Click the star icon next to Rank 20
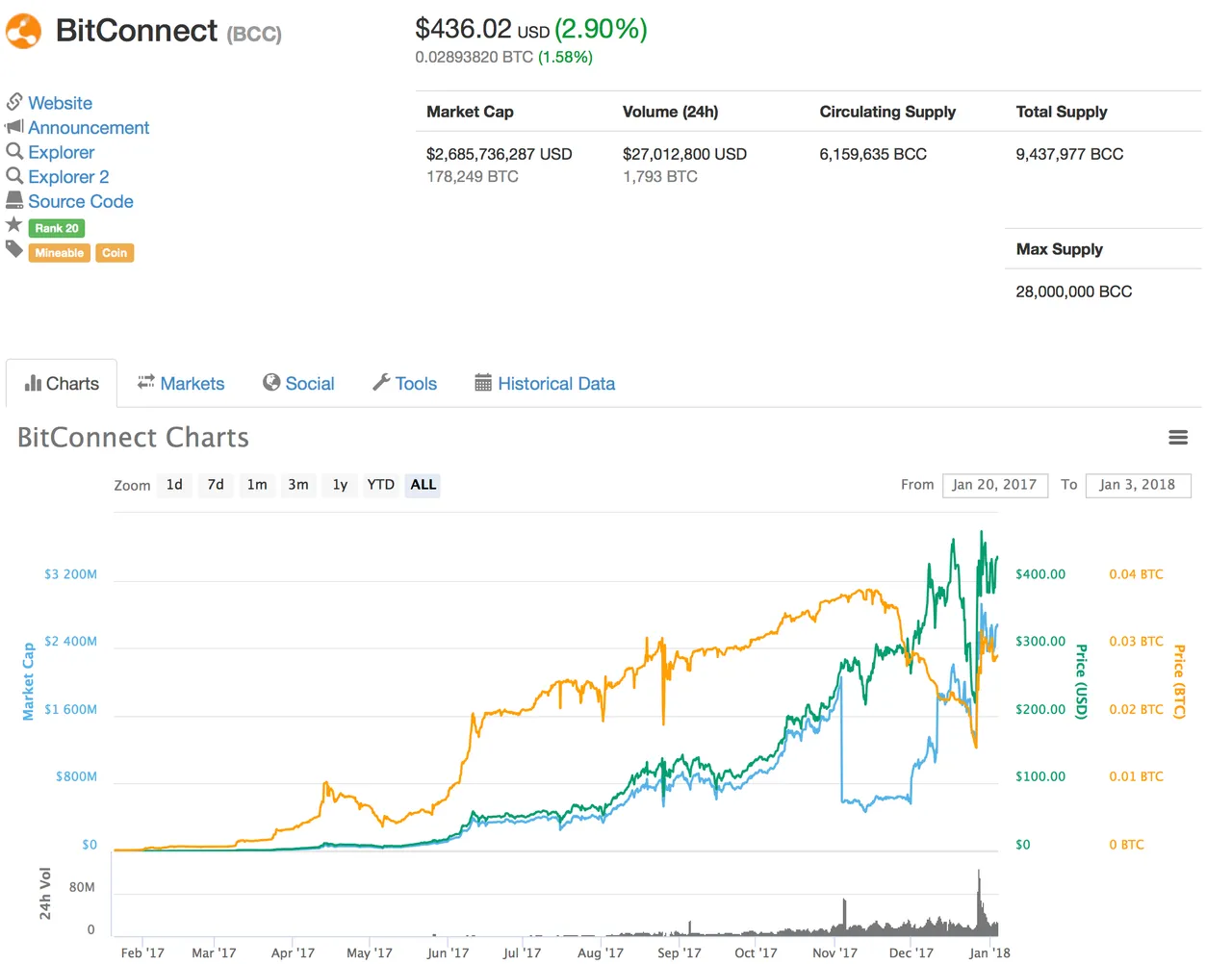This screenshot has height=964, width=1232. (13, 225)
